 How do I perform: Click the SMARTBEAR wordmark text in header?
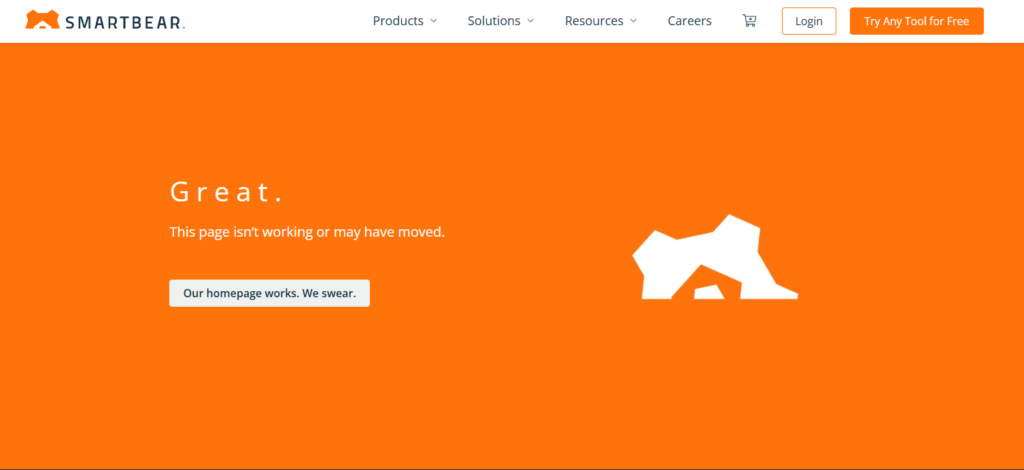[122, 21]
